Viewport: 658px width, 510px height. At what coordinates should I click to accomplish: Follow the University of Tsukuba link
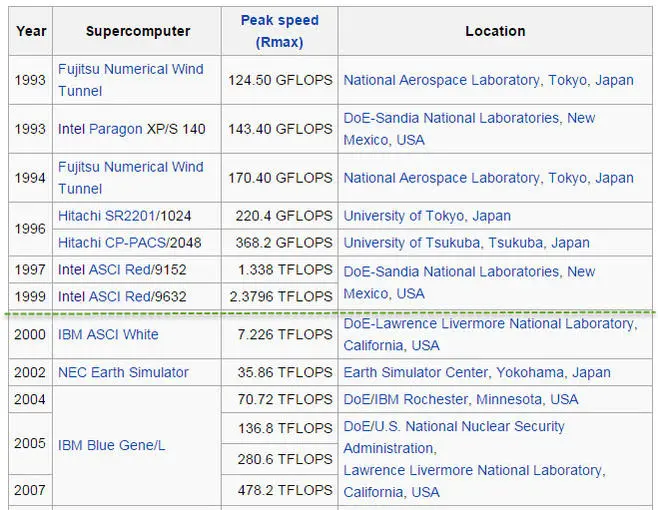[x=411, y=243]
